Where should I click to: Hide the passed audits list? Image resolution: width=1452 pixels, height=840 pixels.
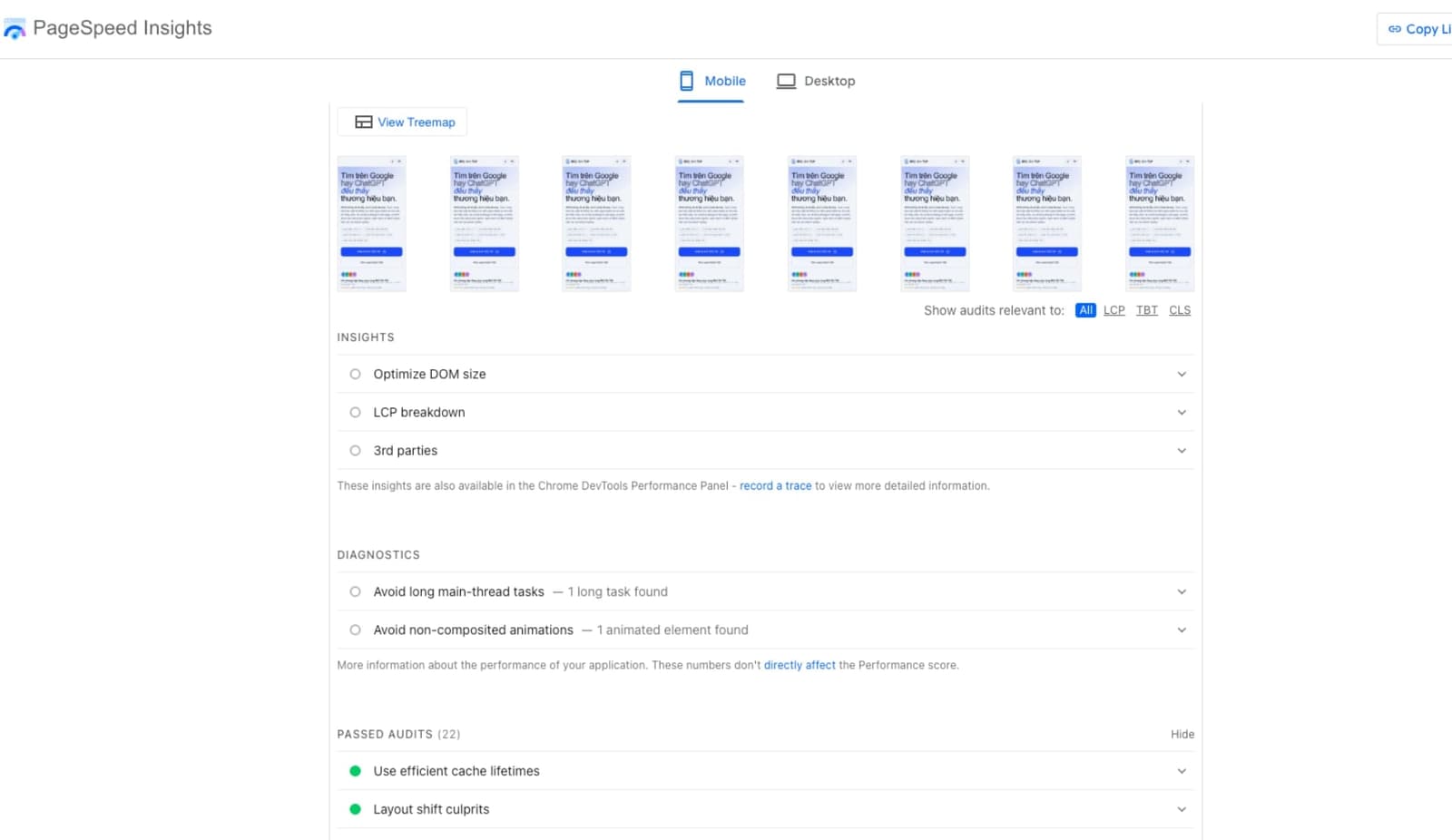(x=1182, y=734)
